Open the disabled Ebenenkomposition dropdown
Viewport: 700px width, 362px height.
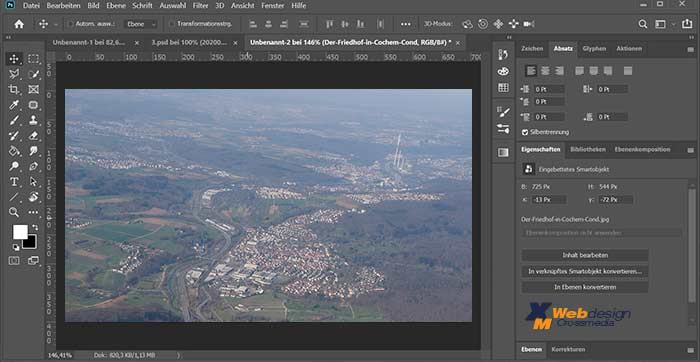(x=602, y=233)
